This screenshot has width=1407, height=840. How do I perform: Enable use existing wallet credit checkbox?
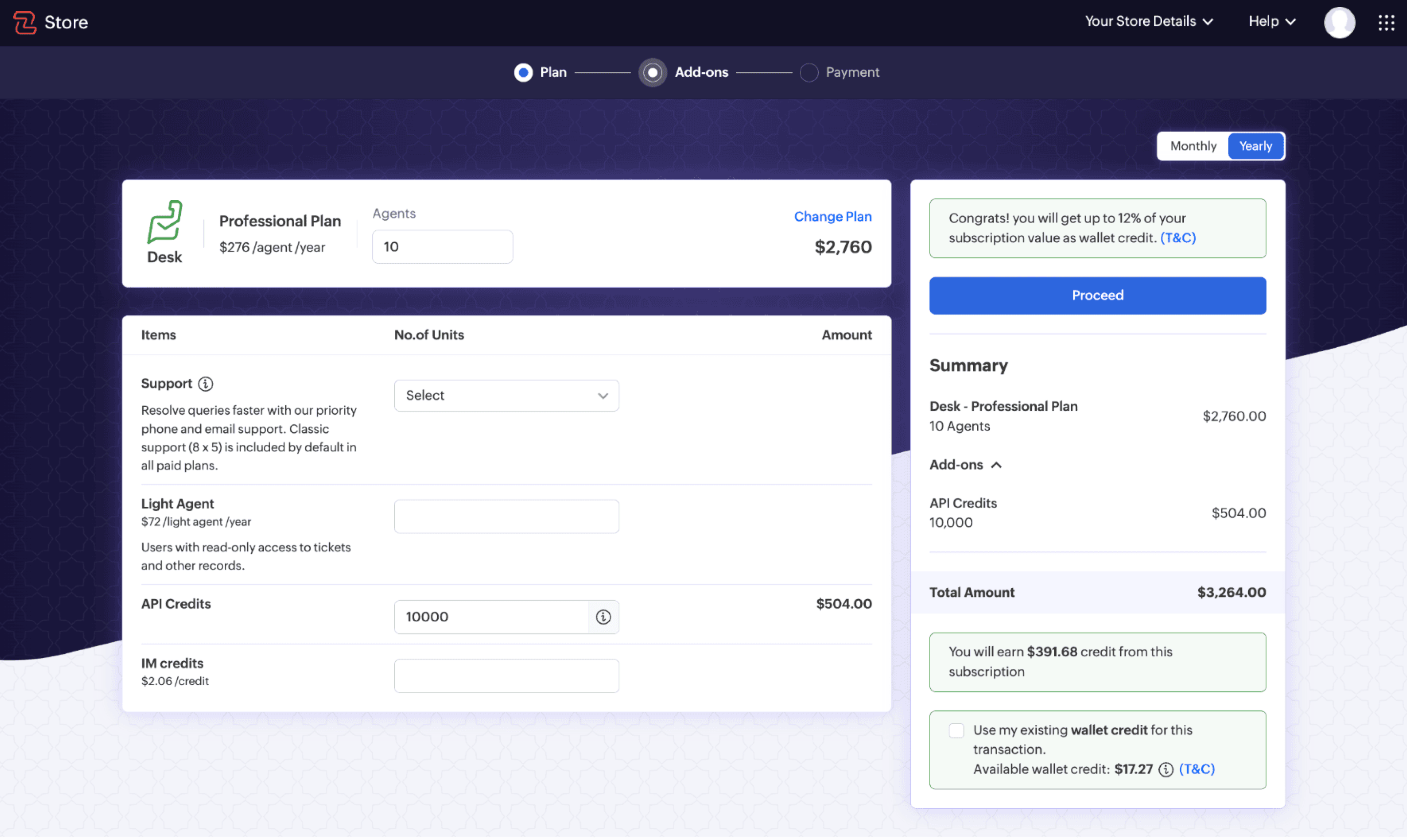pos(956,730)
